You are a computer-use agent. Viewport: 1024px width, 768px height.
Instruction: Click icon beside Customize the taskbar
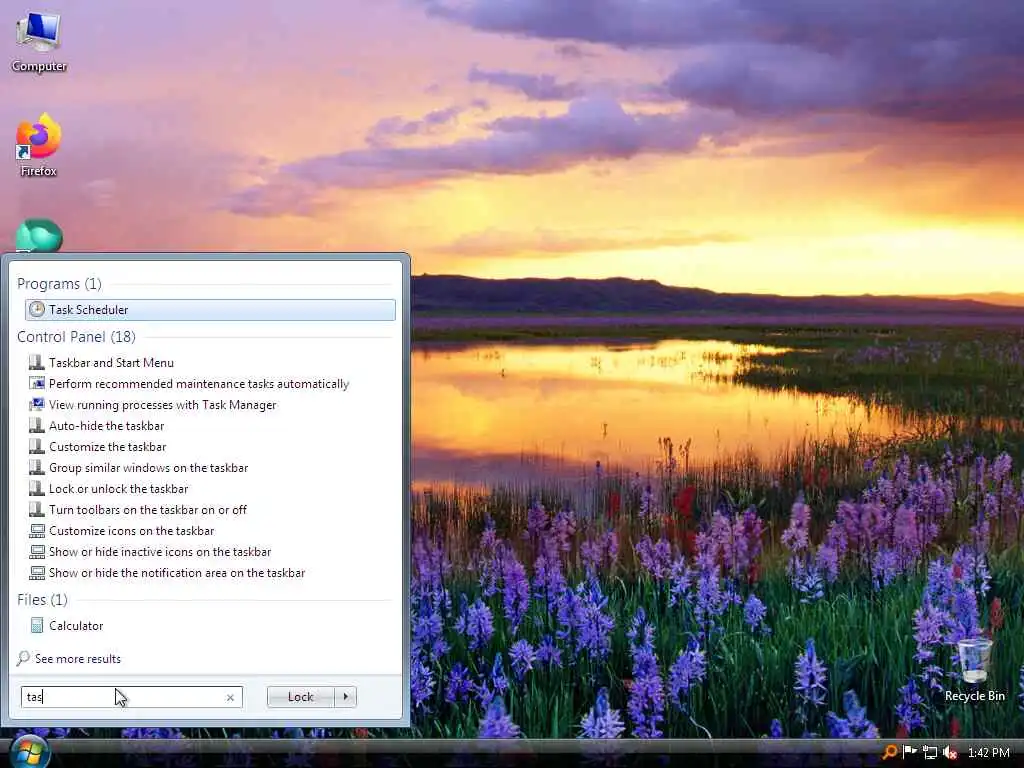click(37, 447)
